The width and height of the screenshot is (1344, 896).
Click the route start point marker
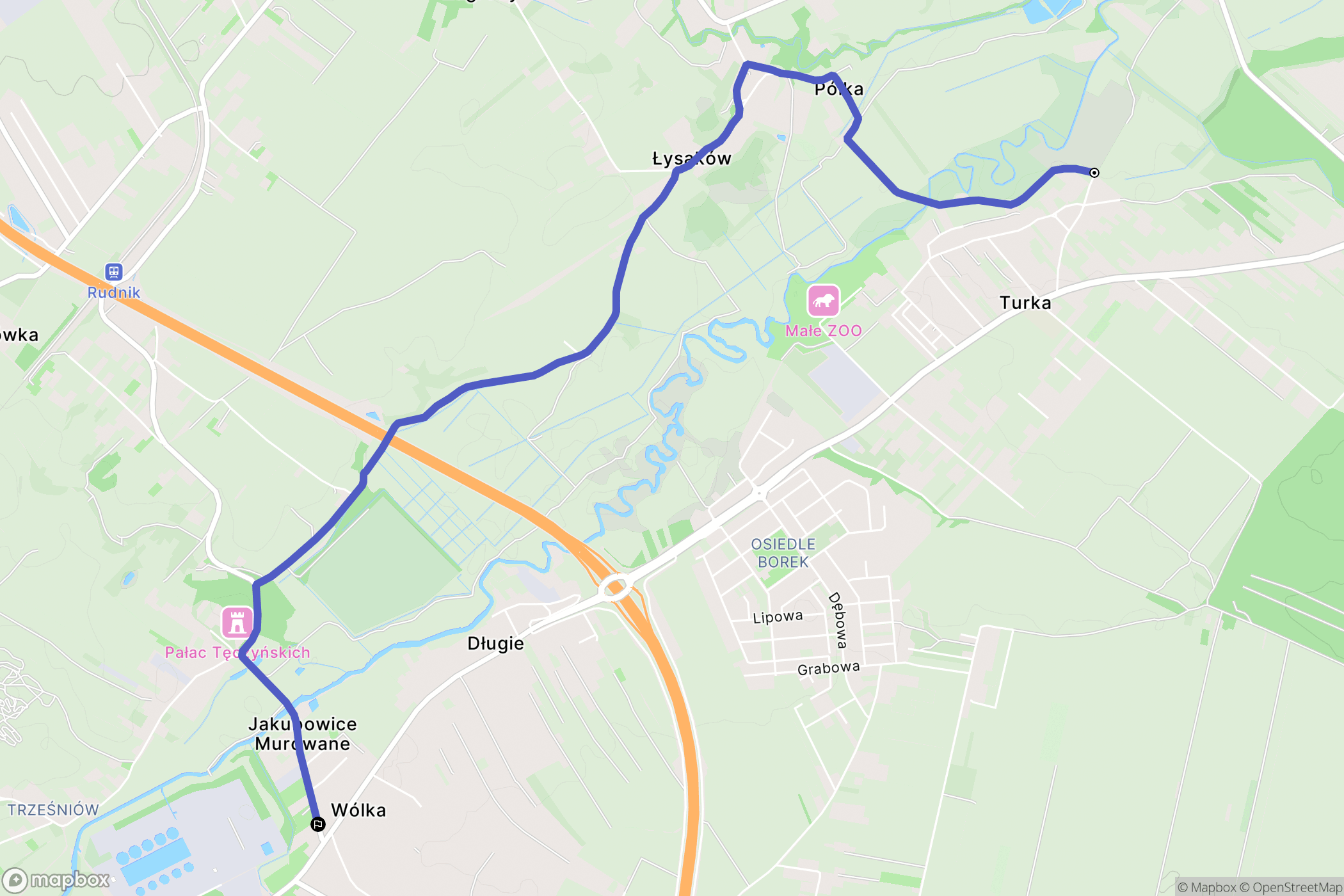(x=1094, y=173)
